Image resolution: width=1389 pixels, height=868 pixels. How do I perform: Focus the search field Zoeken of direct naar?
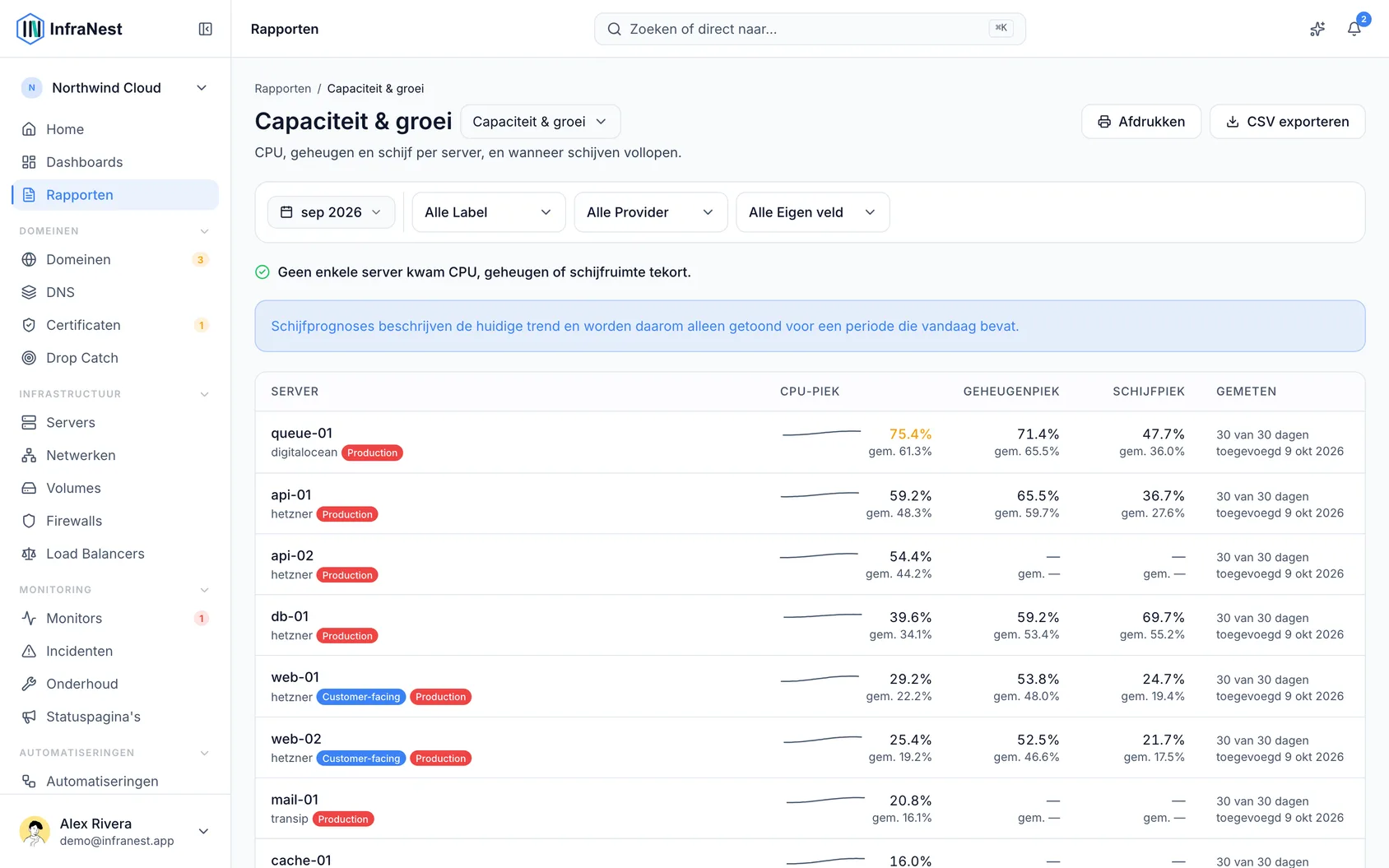click(810, 29)
